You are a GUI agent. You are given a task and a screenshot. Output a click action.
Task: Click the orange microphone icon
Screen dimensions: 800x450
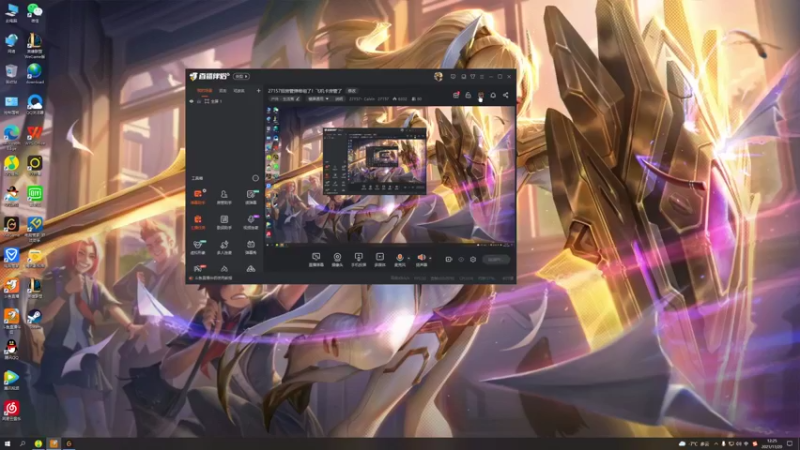point(399,259)
